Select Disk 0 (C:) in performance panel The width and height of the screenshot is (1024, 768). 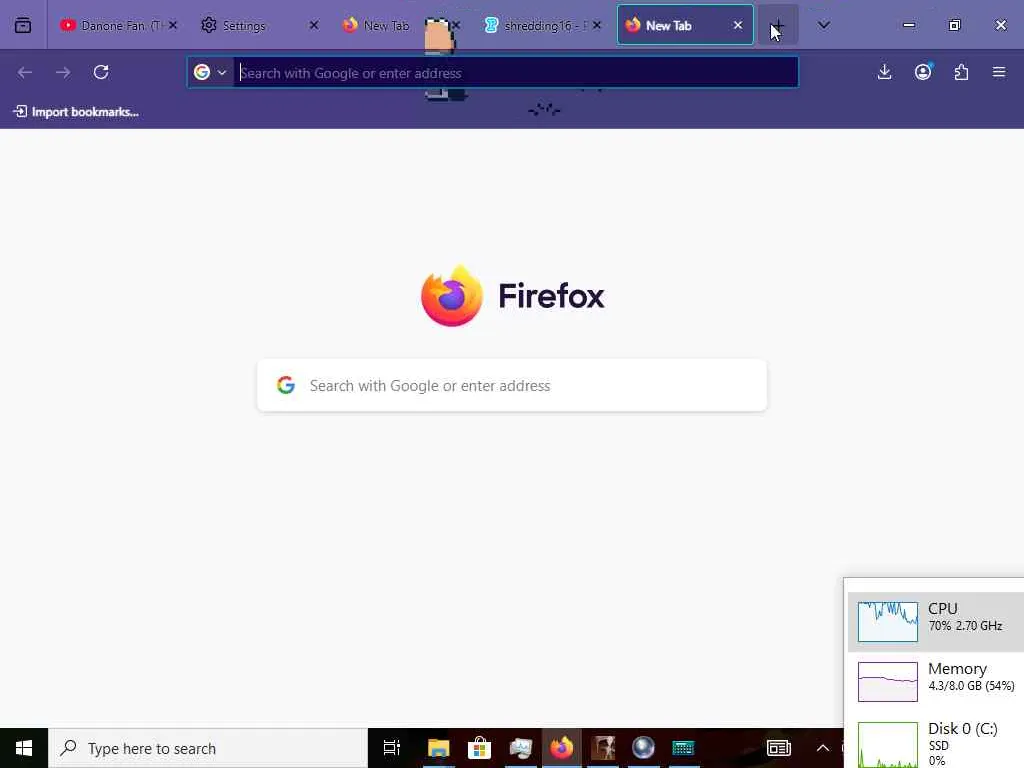(x=936, y=743)
